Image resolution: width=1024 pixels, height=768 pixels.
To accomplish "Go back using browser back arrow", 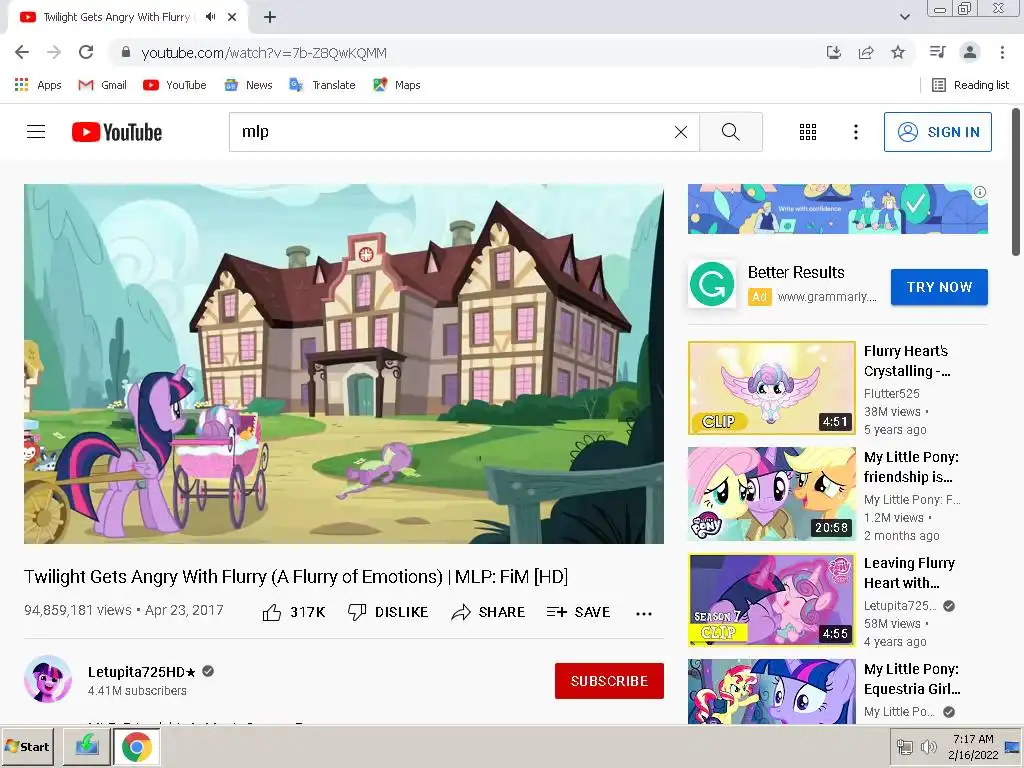I will (22, 52).
